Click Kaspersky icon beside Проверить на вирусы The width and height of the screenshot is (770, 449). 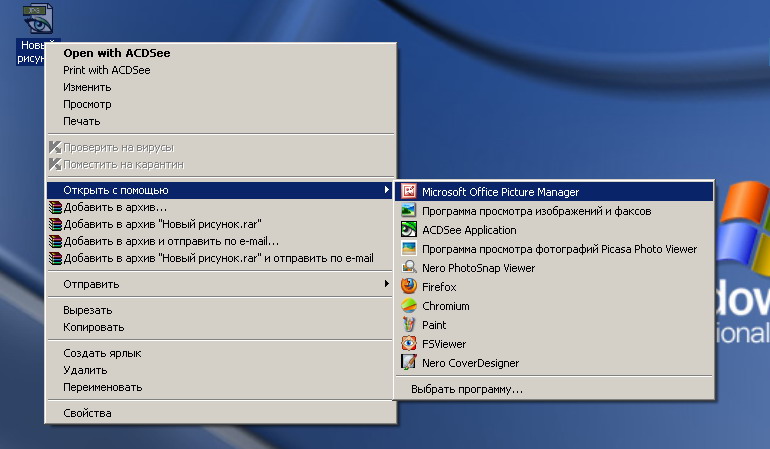[55, 147]
